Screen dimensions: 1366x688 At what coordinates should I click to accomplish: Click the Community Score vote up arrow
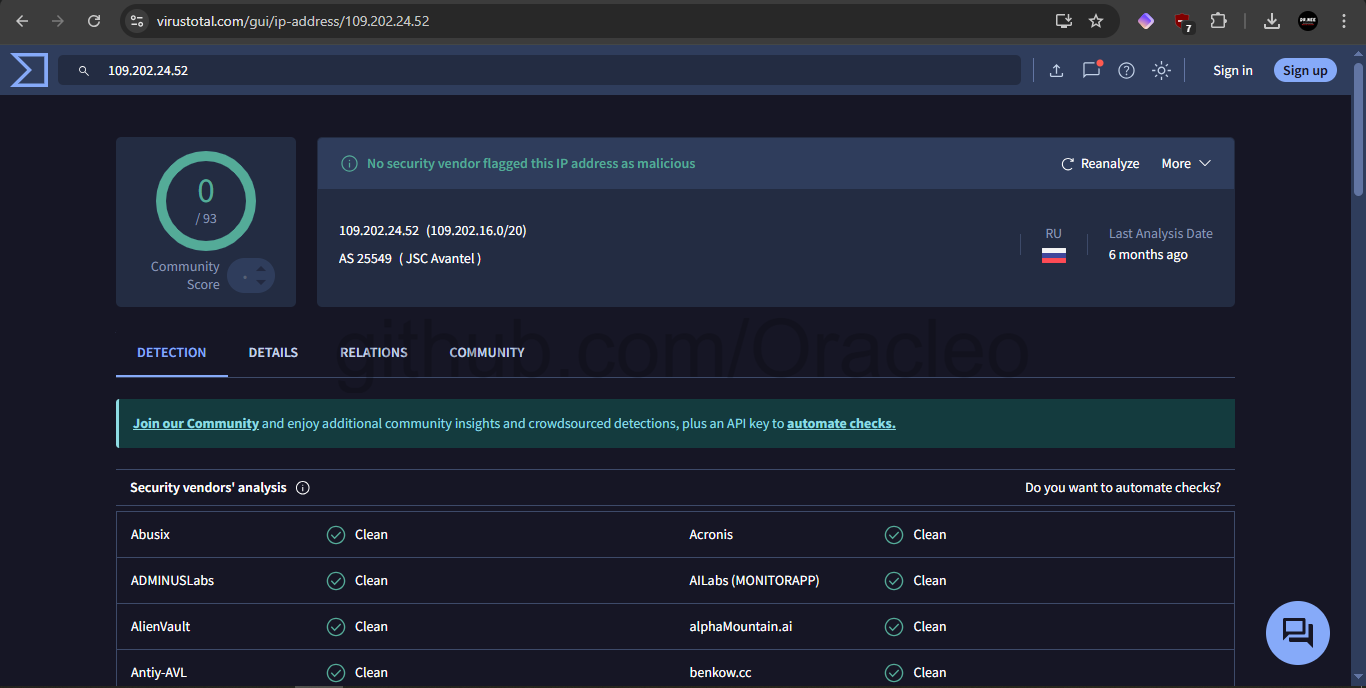click(261, 268)
